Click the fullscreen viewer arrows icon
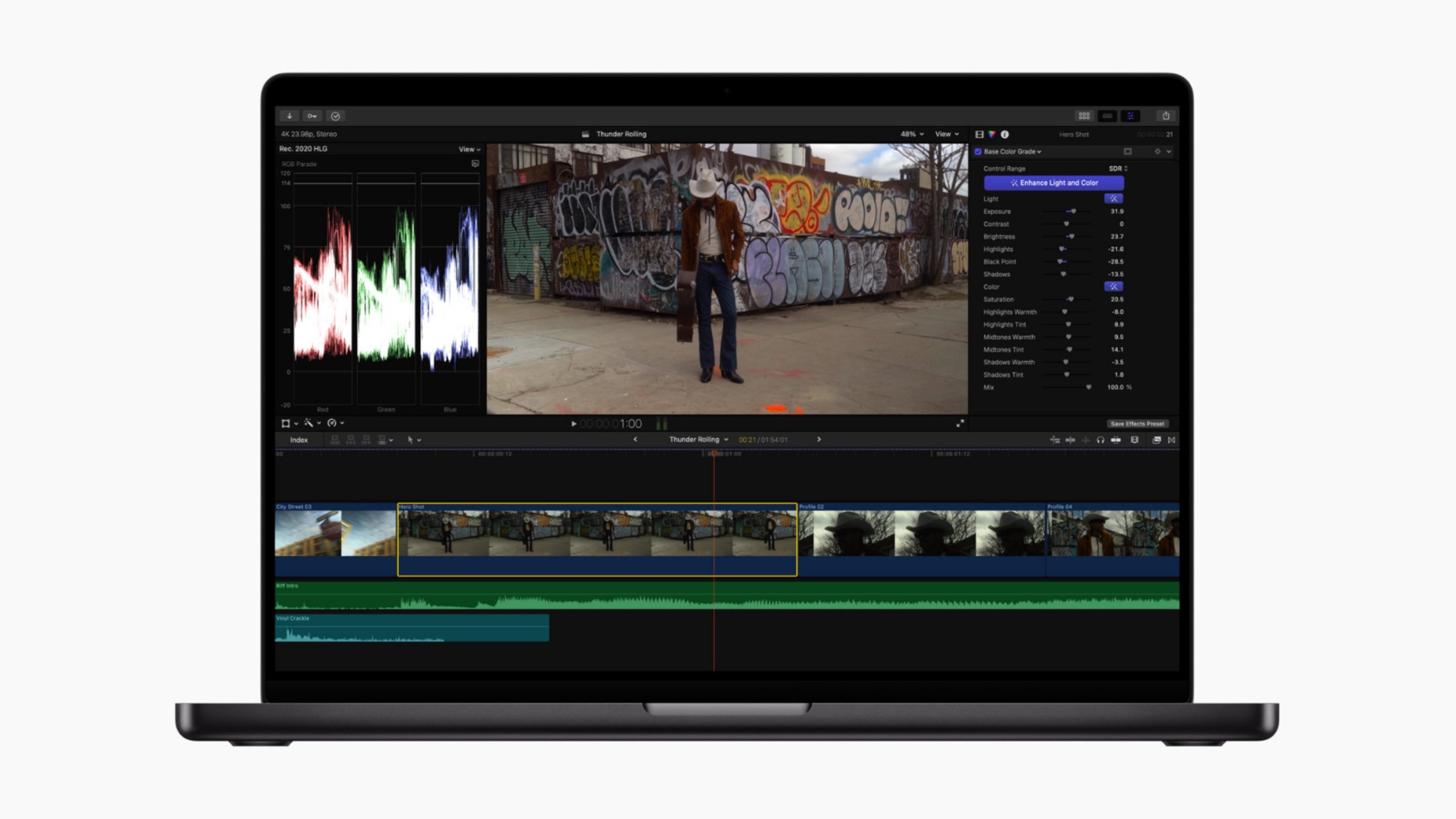The width and height of the screenshot is (1456, 819). coord(960,424)
